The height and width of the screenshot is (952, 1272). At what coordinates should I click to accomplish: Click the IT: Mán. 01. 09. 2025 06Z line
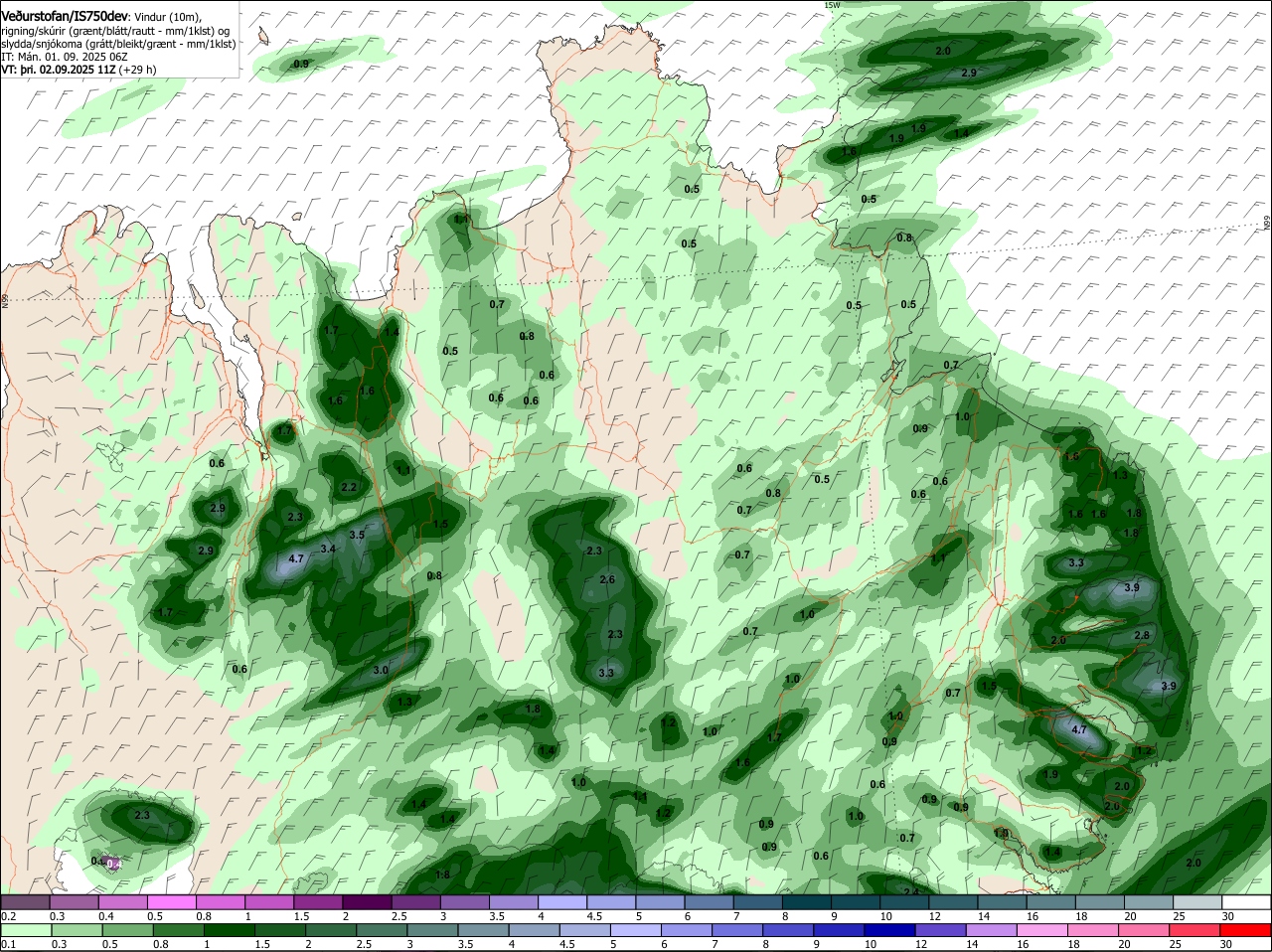coord(65,57)
